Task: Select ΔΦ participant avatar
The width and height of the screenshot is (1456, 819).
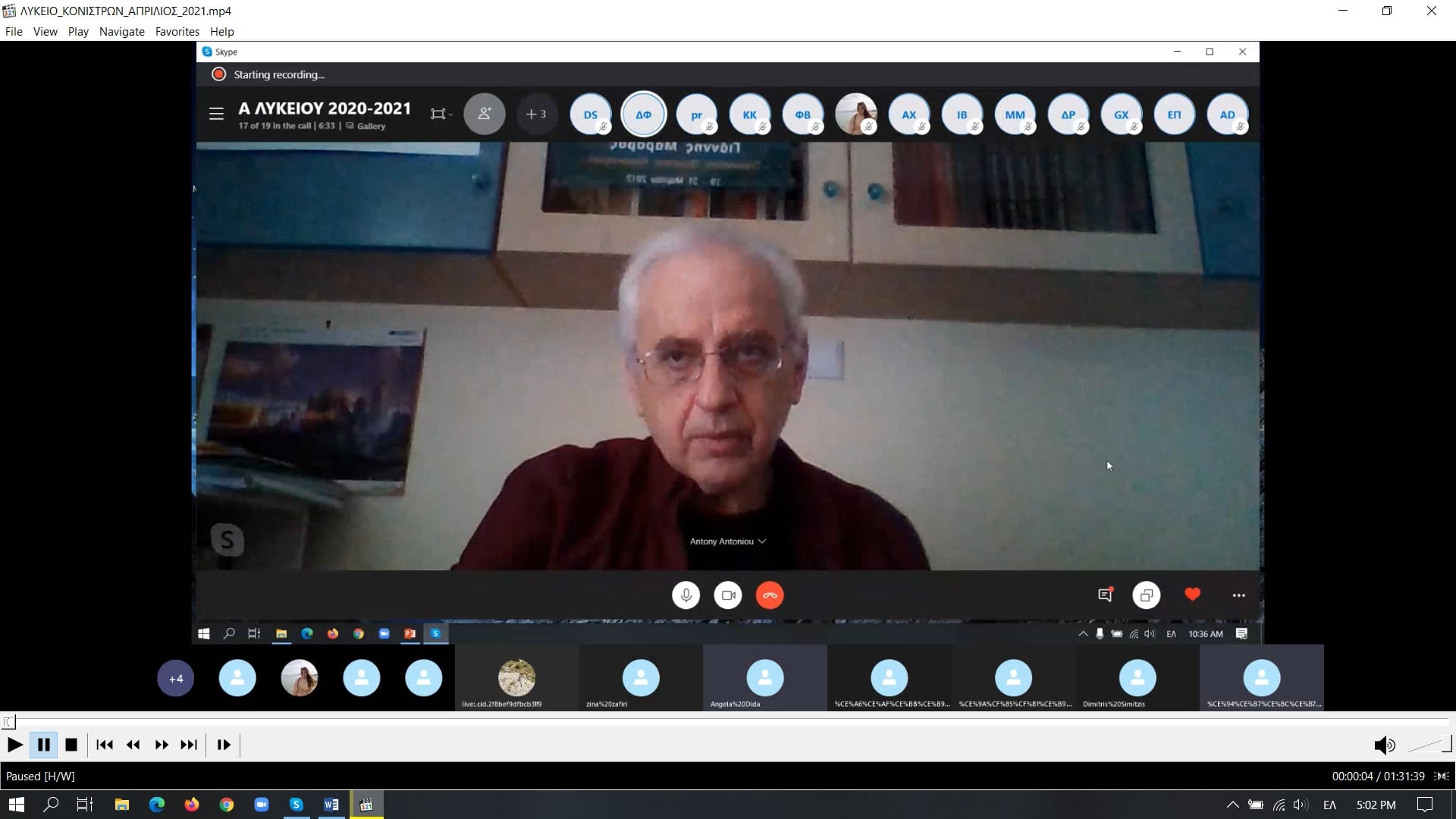Action: pyautogui.click(x=644, y=115)
